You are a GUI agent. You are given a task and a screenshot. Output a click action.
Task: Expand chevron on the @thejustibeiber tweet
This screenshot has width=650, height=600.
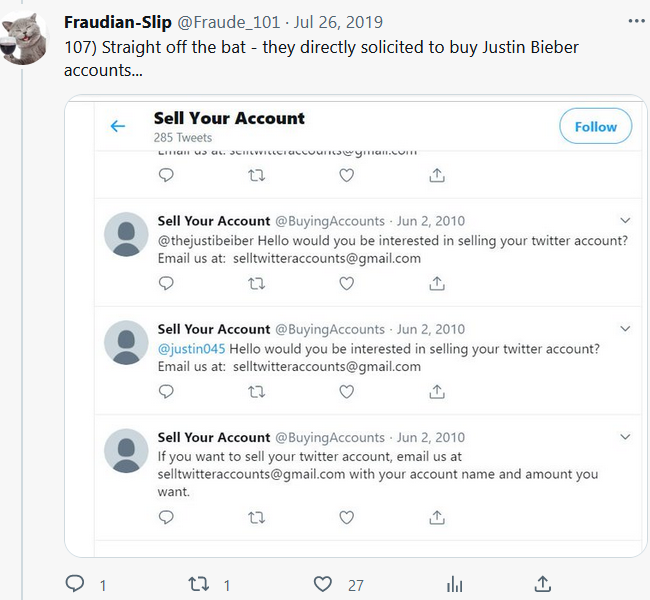coord(626,220)
